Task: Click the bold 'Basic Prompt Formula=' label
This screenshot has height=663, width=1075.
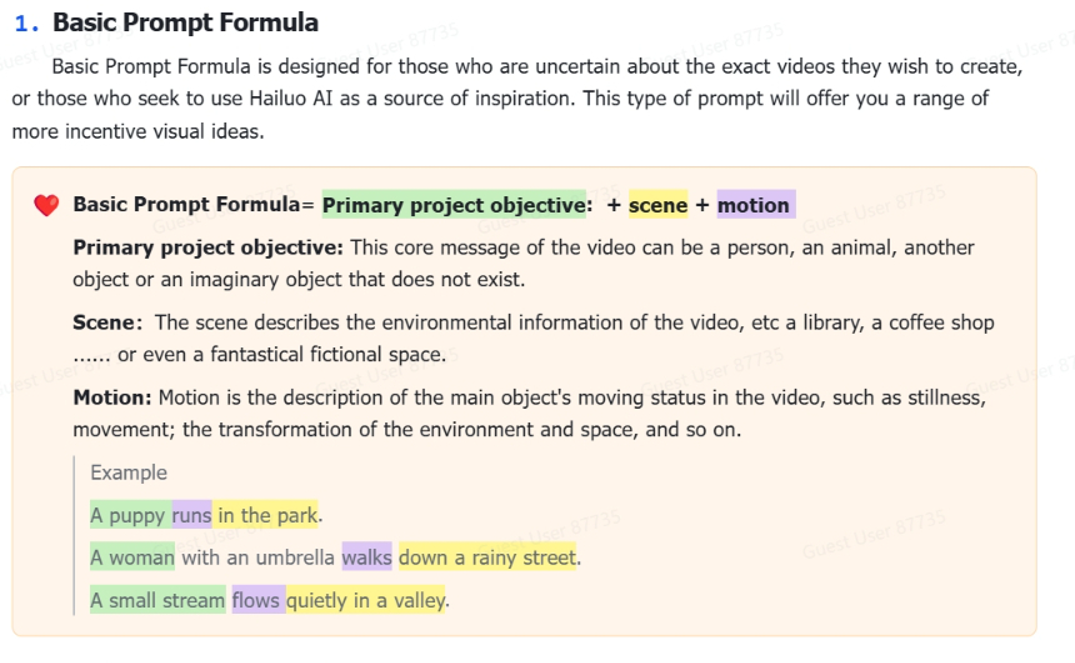Action: pyautogui.click(x=193, y=204)
